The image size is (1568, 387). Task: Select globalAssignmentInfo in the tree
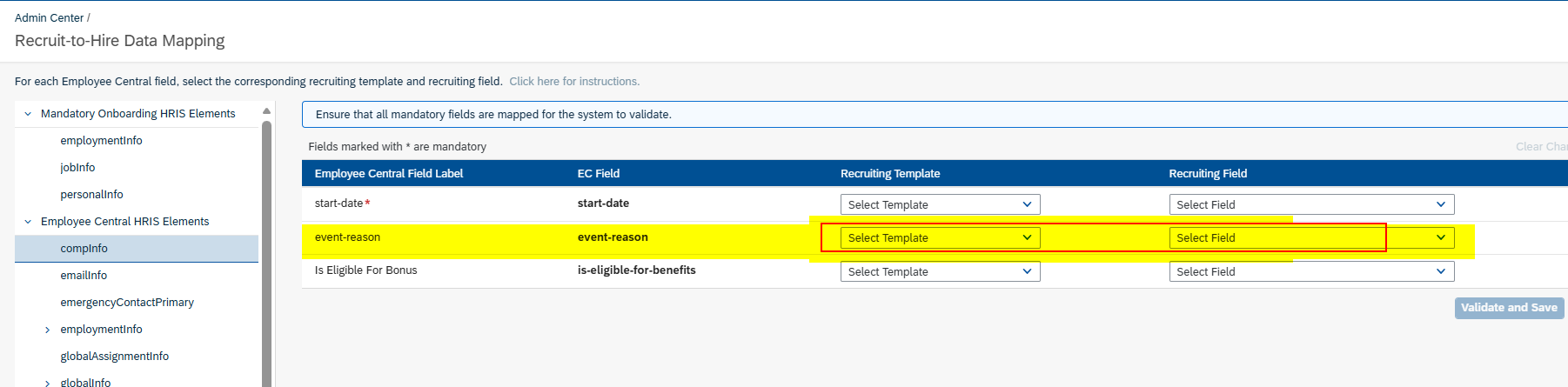114,357
